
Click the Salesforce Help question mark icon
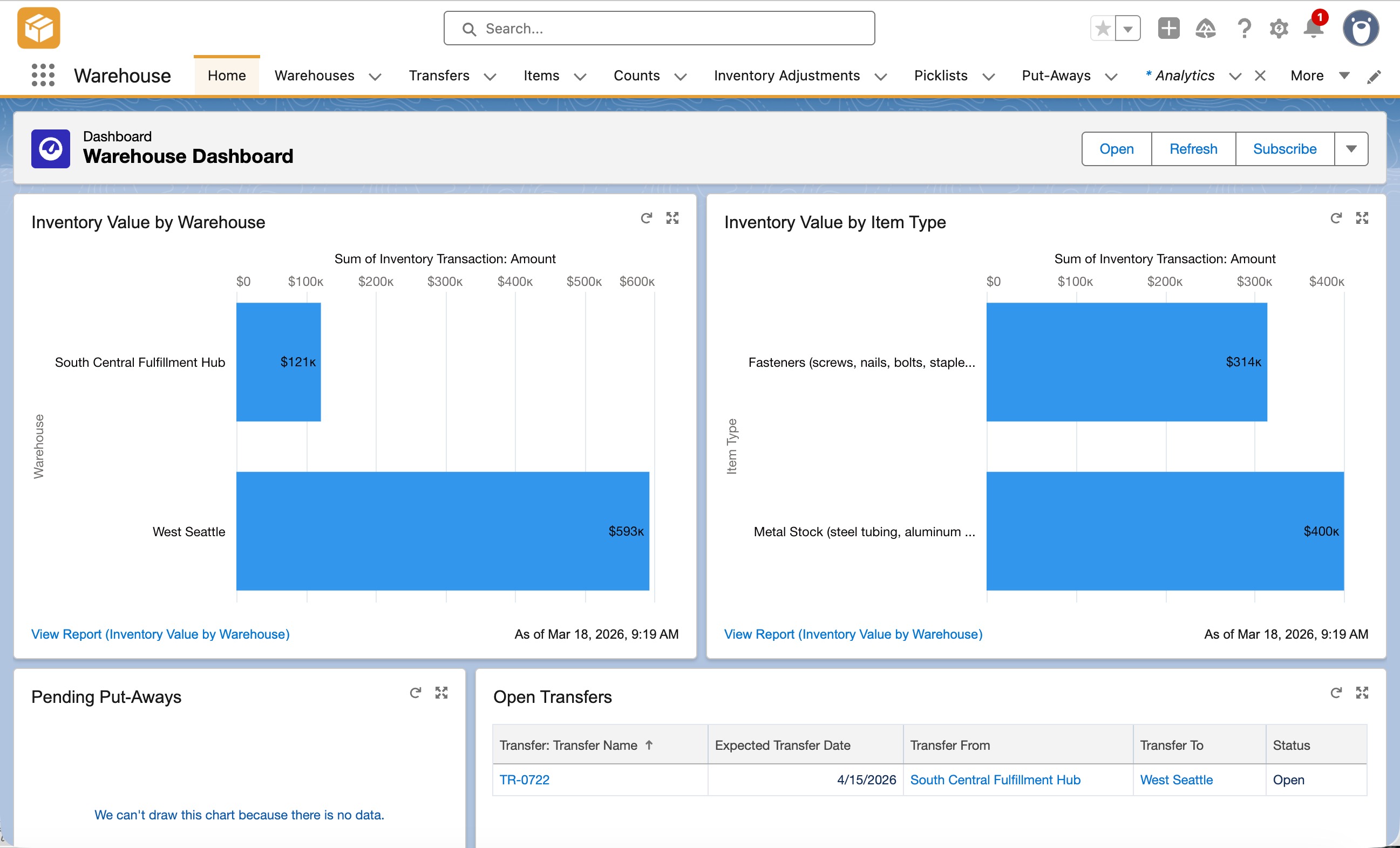click(1243, 29)
